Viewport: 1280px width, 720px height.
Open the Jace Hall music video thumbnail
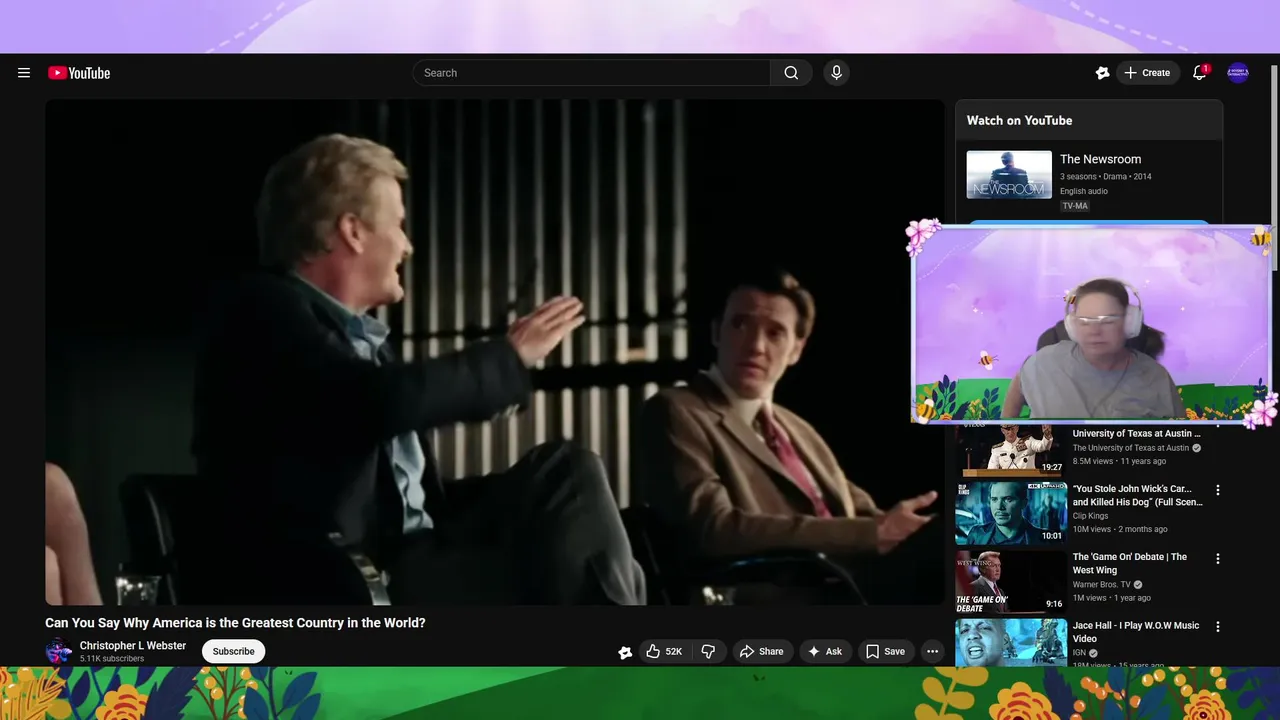tap(1010, 642)
